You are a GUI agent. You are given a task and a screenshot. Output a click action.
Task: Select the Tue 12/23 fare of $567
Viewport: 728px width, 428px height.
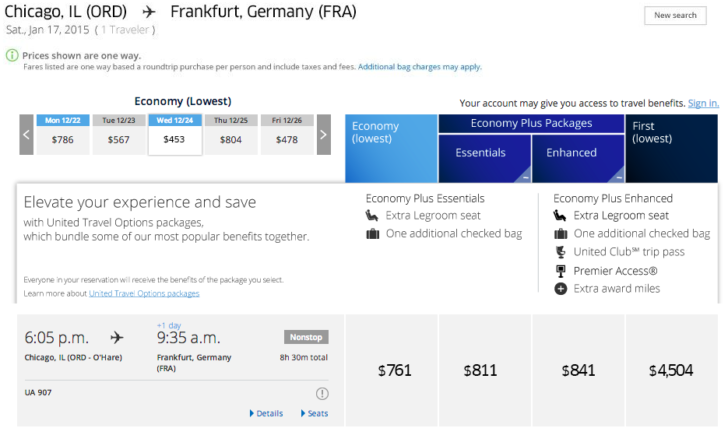(x=119, y=135)
